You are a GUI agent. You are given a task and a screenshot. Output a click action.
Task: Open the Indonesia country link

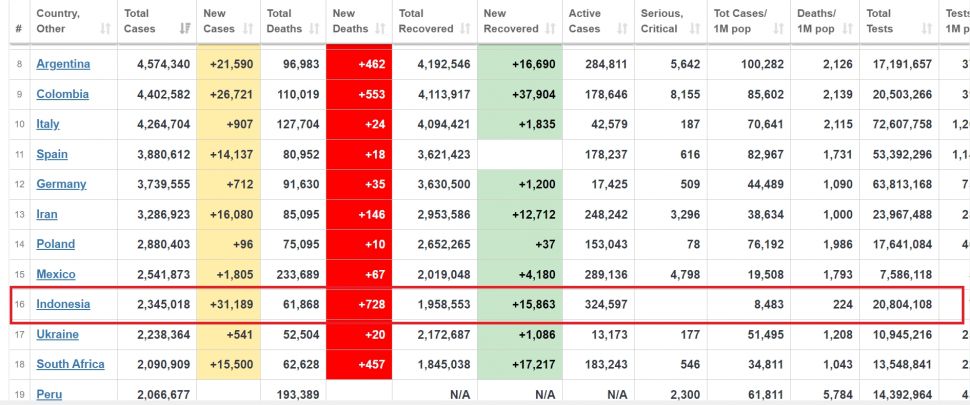63,304
